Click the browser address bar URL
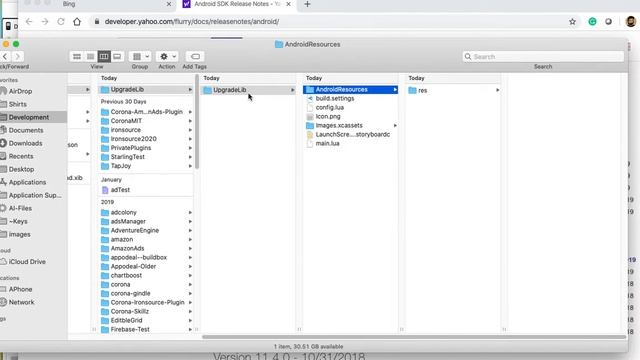Screen dimensions: 640x360 (192, 22)
